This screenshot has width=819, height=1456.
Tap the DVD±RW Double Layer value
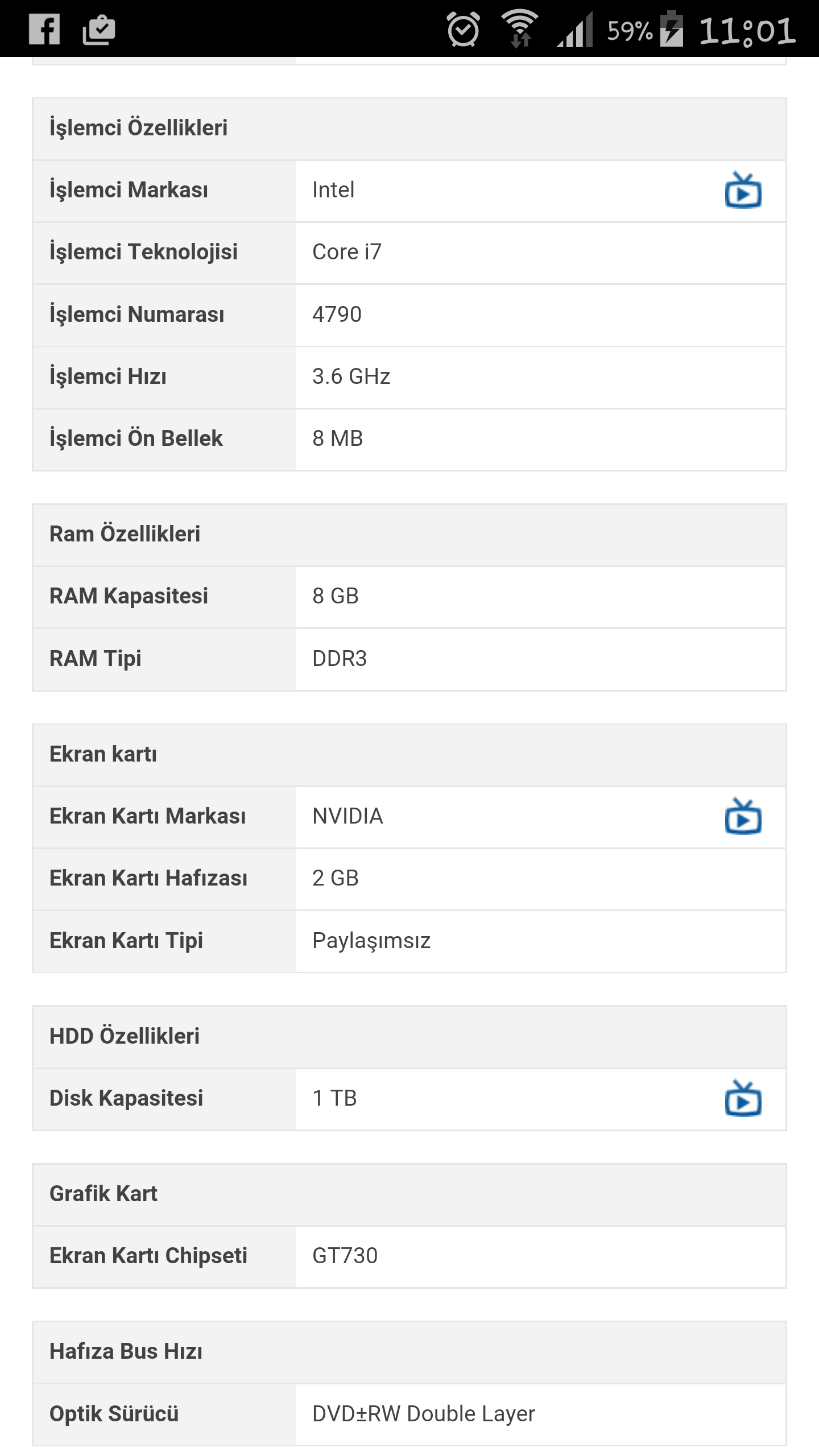pos(424,1414)
